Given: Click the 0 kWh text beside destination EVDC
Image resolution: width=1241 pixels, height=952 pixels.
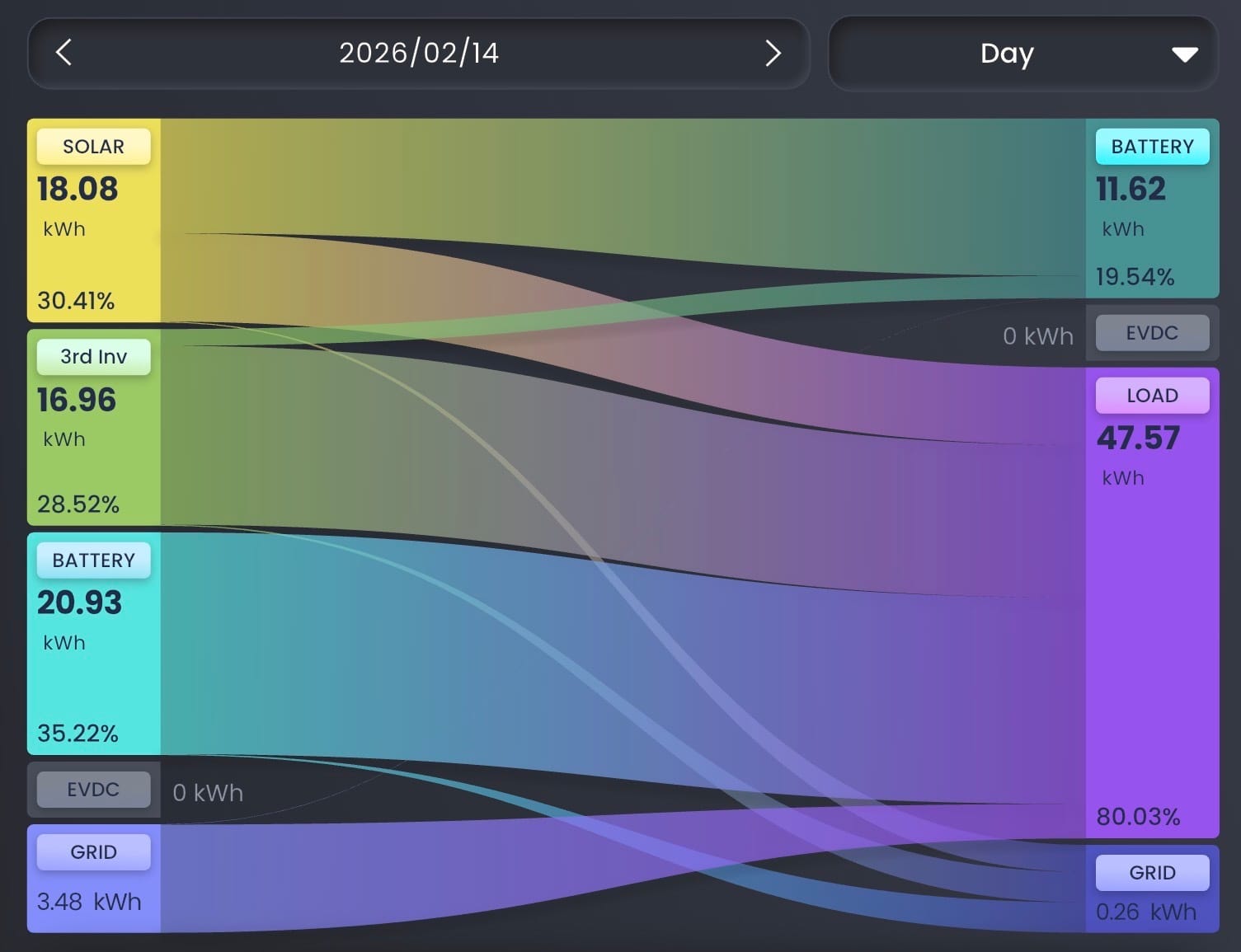Looking at the screenshot, I should 1038,336.
